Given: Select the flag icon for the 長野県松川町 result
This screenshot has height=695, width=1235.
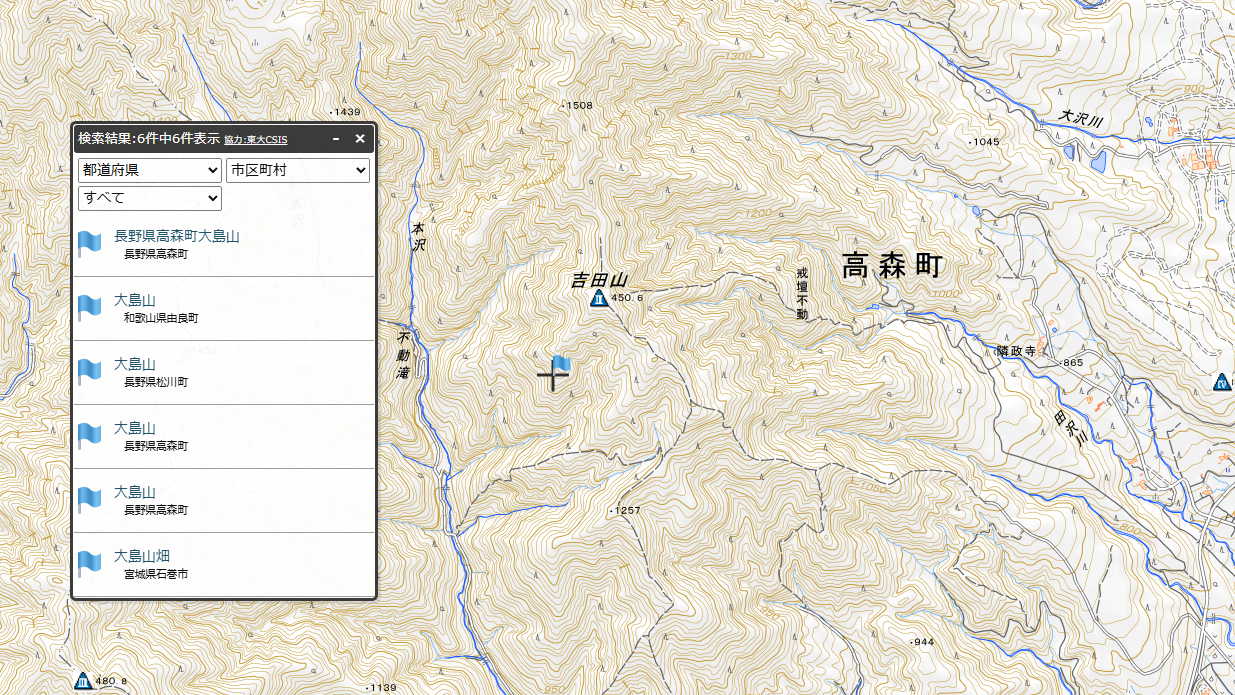Looking at the screenshot, I should [90, 371].
